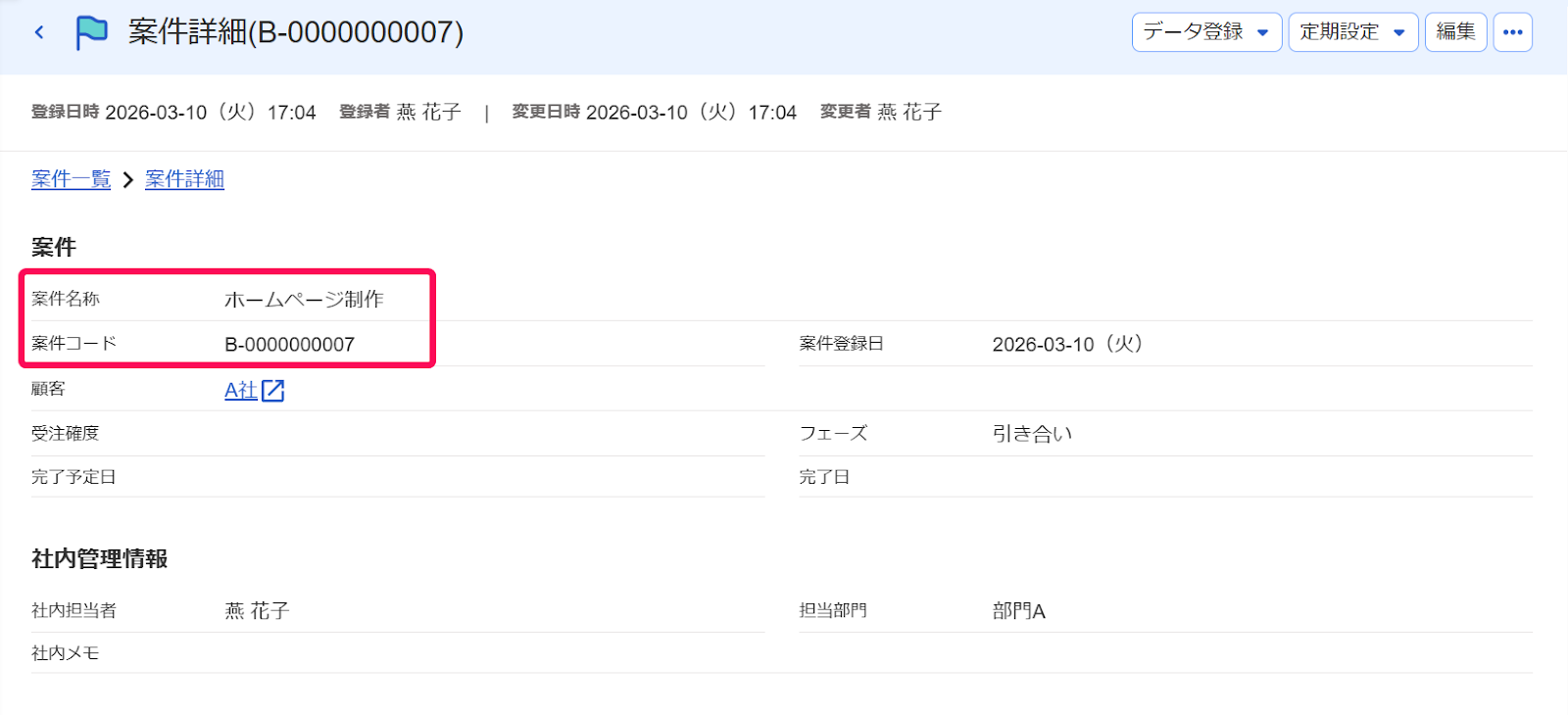Screen dimensions: 1568x715
Task: Open the three-dots more options menu
Action: (x=1513, y=32)
